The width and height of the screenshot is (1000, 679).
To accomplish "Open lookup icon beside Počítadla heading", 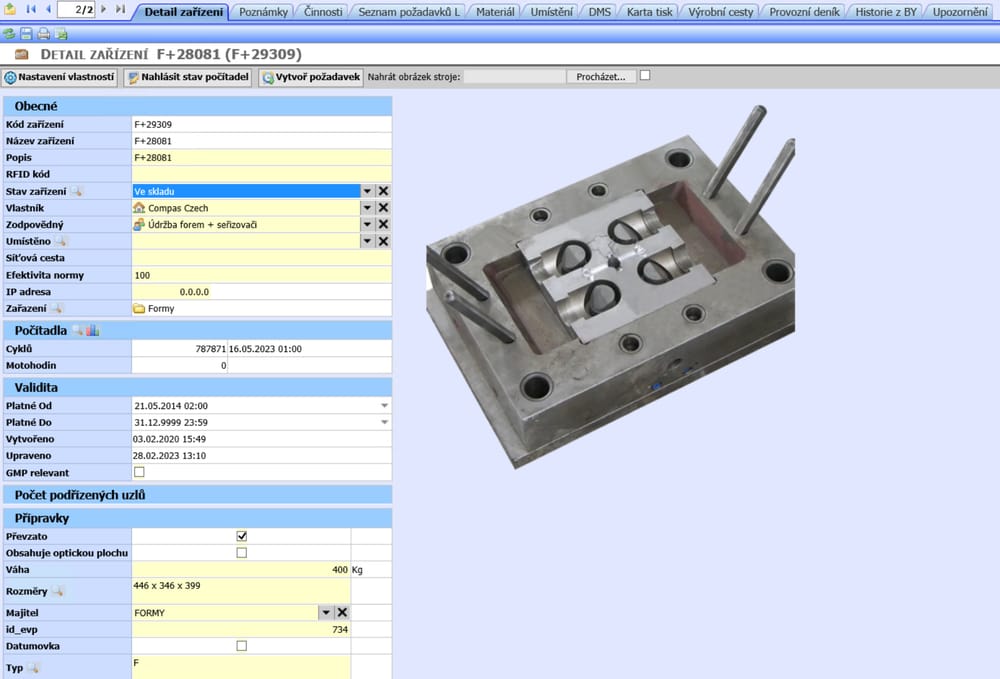I will [x=77, y=330].
